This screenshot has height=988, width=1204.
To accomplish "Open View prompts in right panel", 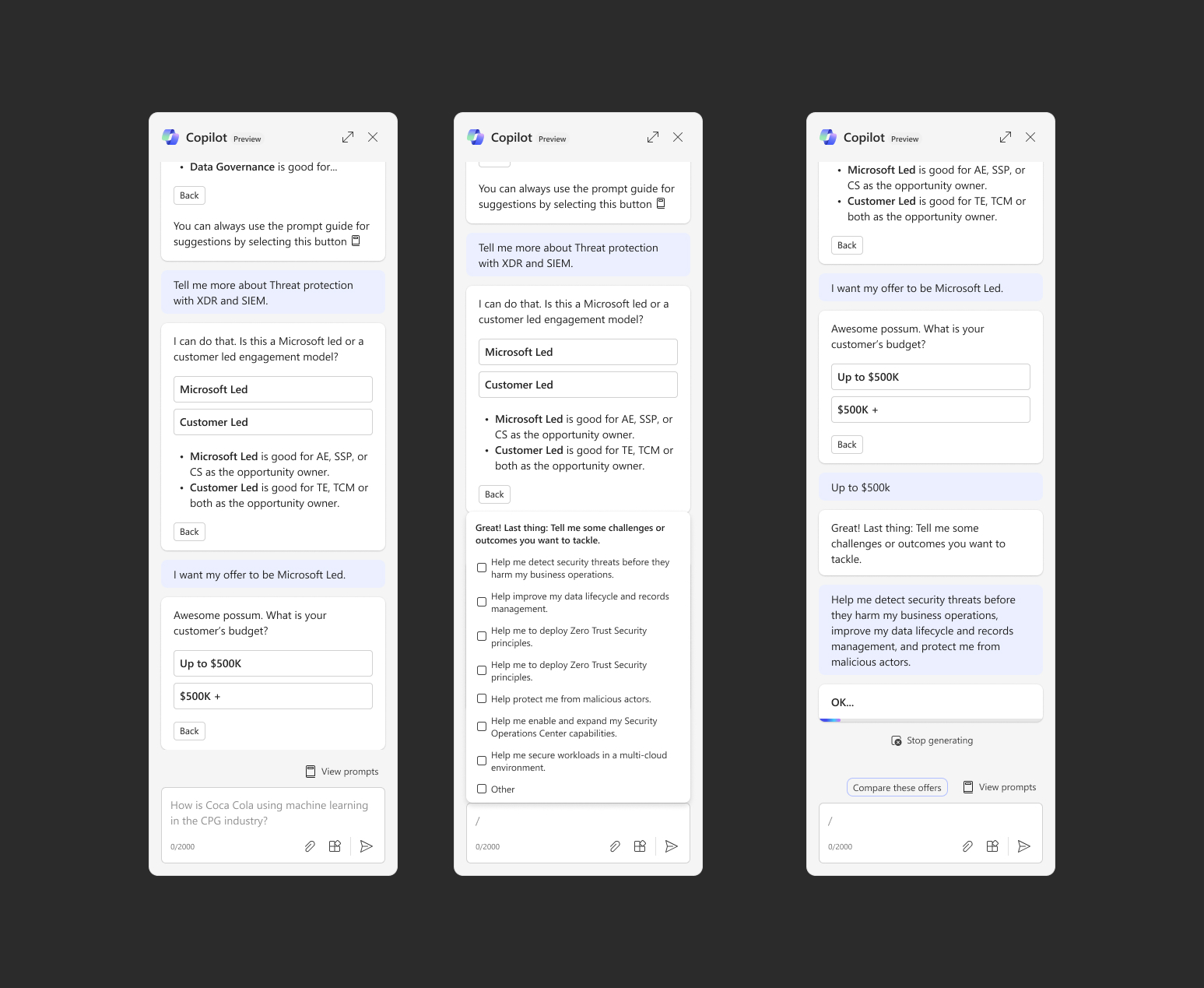I will click(999, 787).
